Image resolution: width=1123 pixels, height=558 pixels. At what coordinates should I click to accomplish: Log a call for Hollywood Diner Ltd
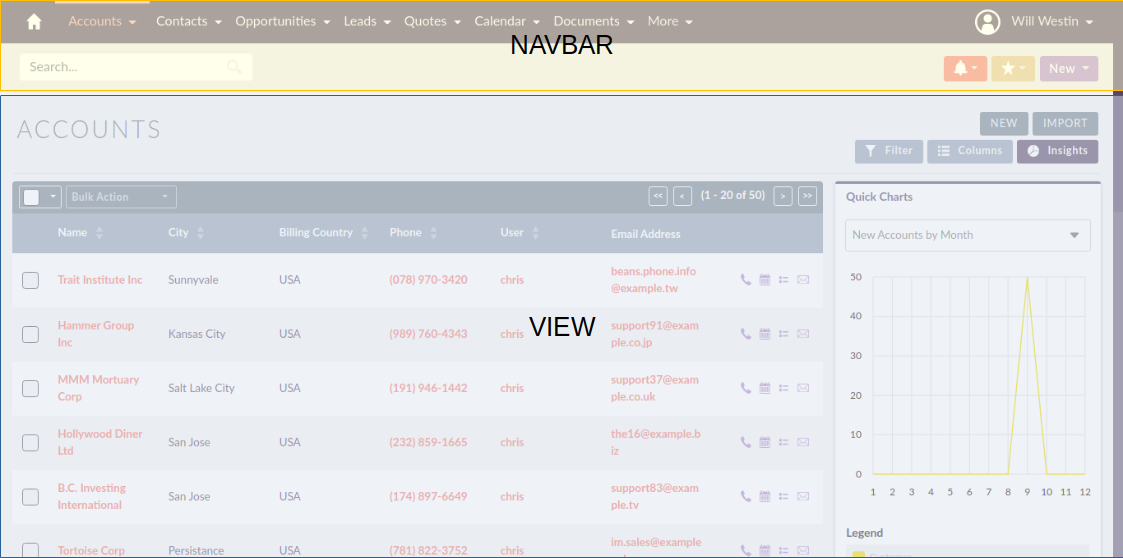coord(746,442)
